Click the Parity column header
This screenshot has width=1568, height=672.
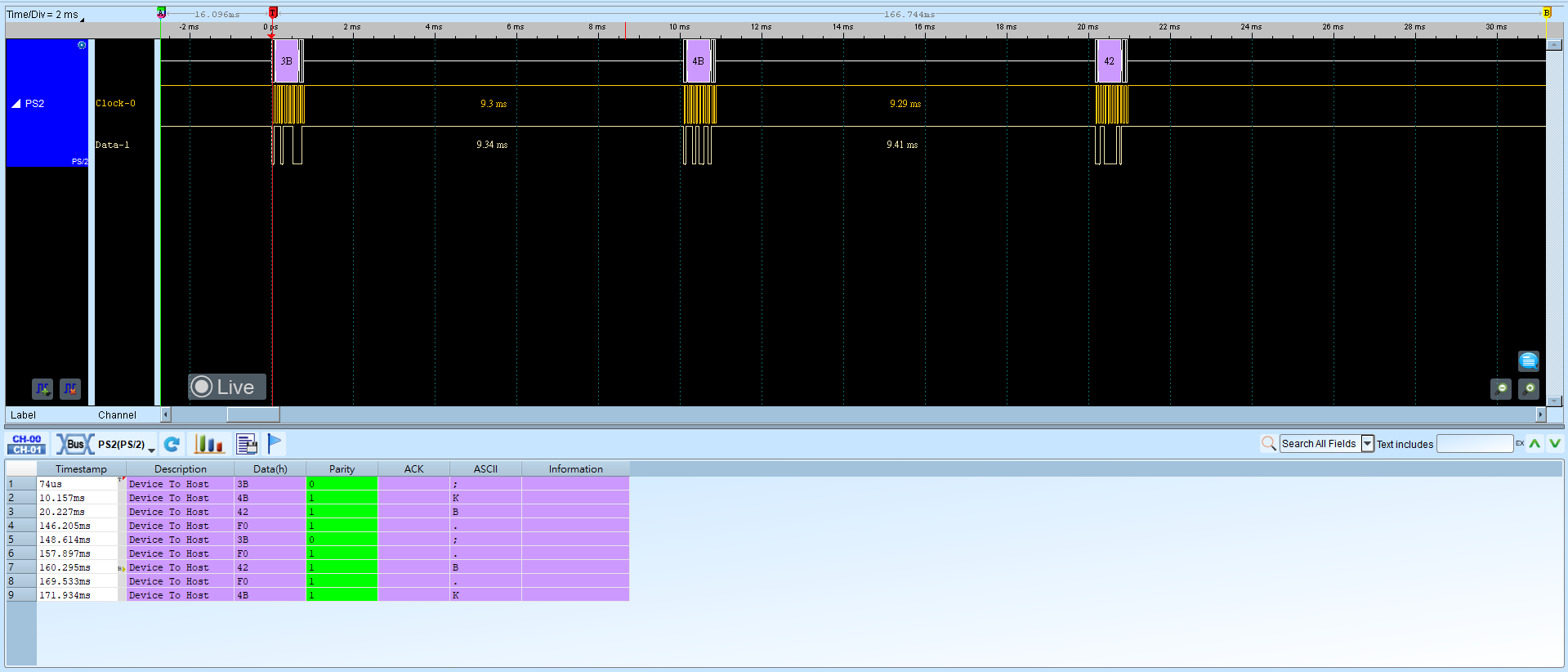point(342,469)
